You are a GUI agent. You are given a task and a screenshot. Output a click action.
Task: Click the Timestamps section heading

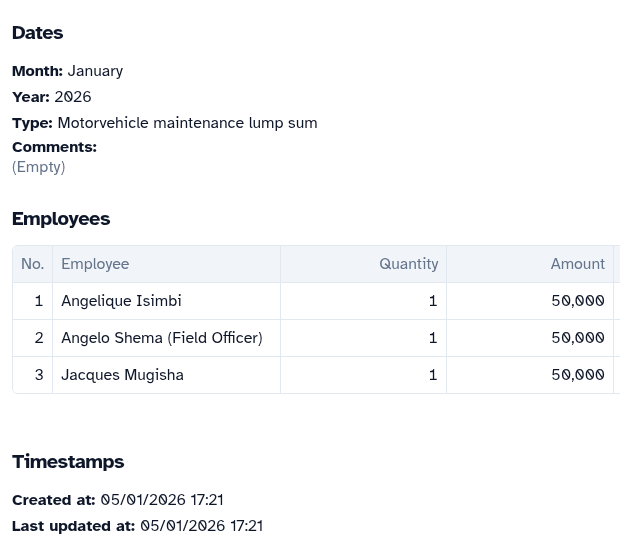coord(68,462)
